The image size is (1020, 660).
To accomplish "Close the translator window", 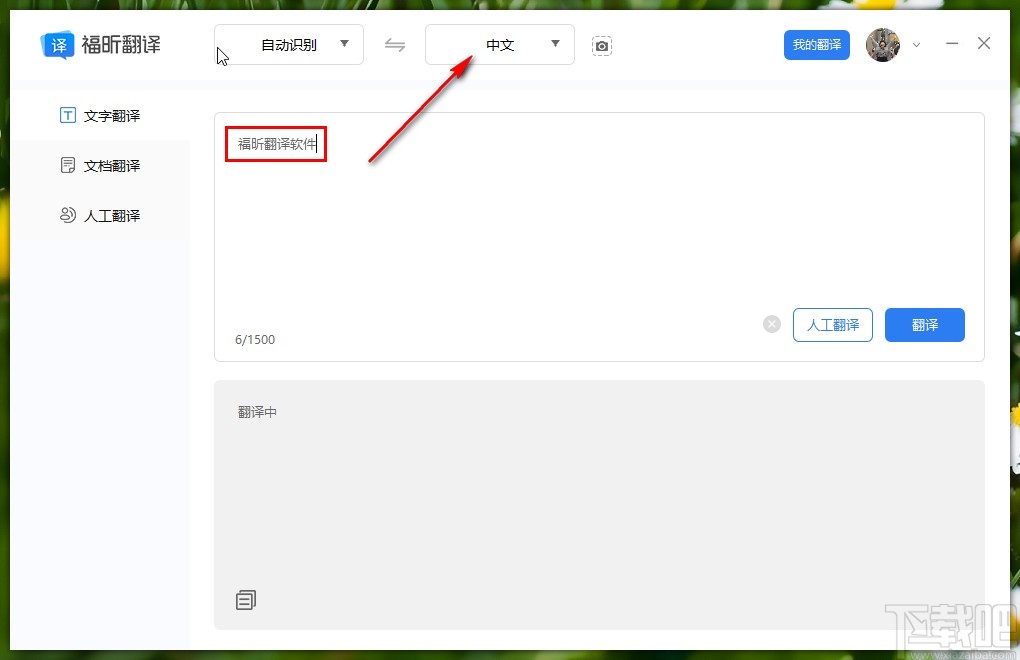I will click(984, 44).
